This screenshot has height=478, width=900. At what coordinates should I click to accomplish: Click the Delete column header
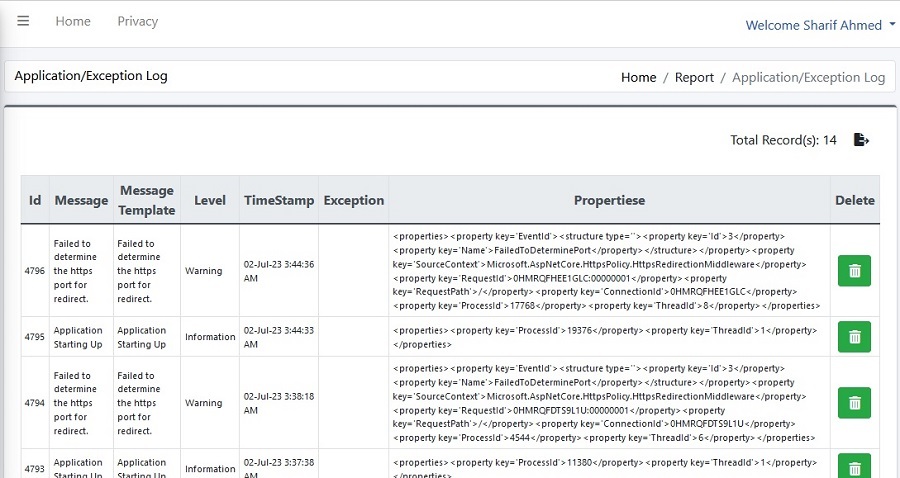pos(855,200)
